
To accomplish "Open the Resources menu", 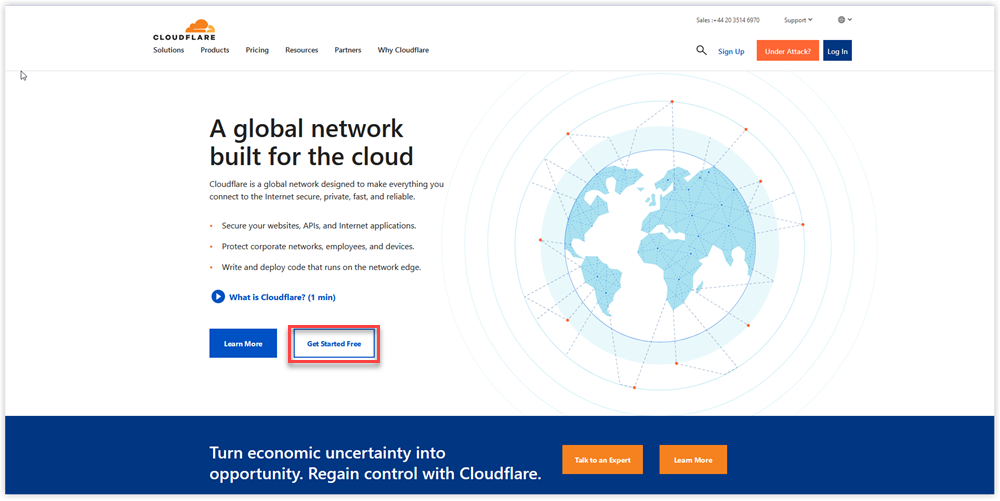I will pyautogui.click(x=302, y=50).
